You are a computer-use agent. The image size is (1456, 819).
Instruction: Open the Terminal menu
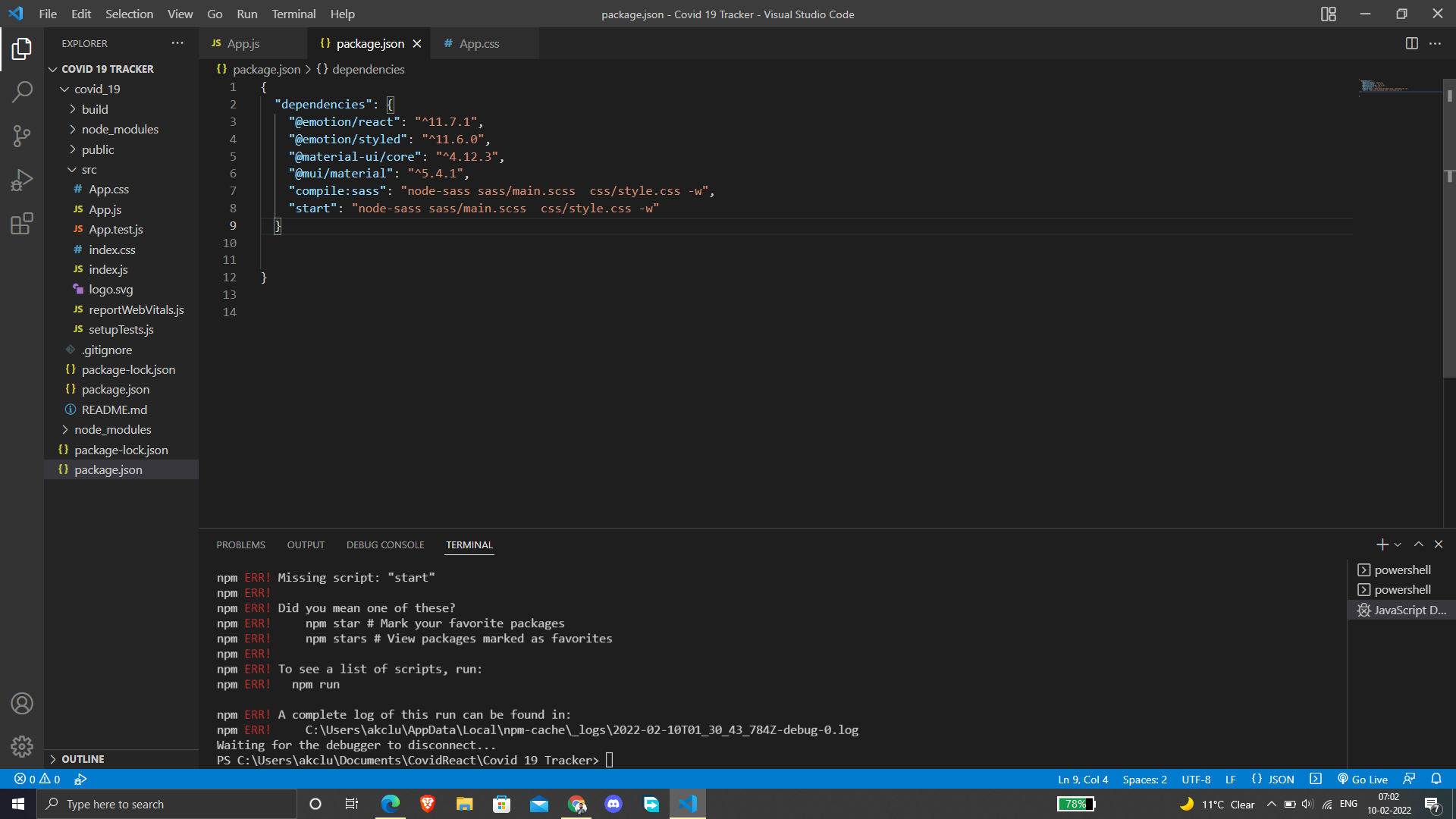click(293, 14)
